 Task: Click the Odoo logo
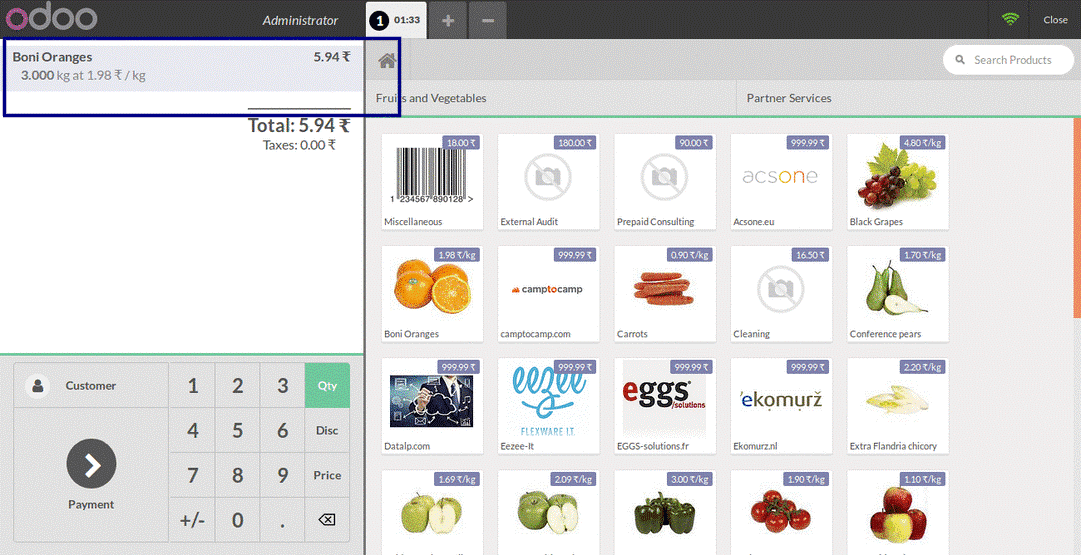tap(51, 19)
